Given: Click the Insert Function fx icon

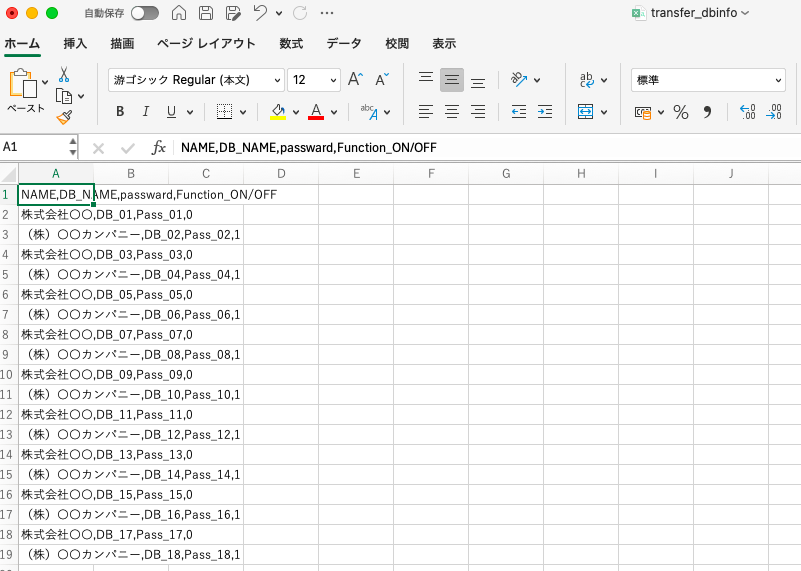Looking at the screenshot, I should click(x=158, y=148).
